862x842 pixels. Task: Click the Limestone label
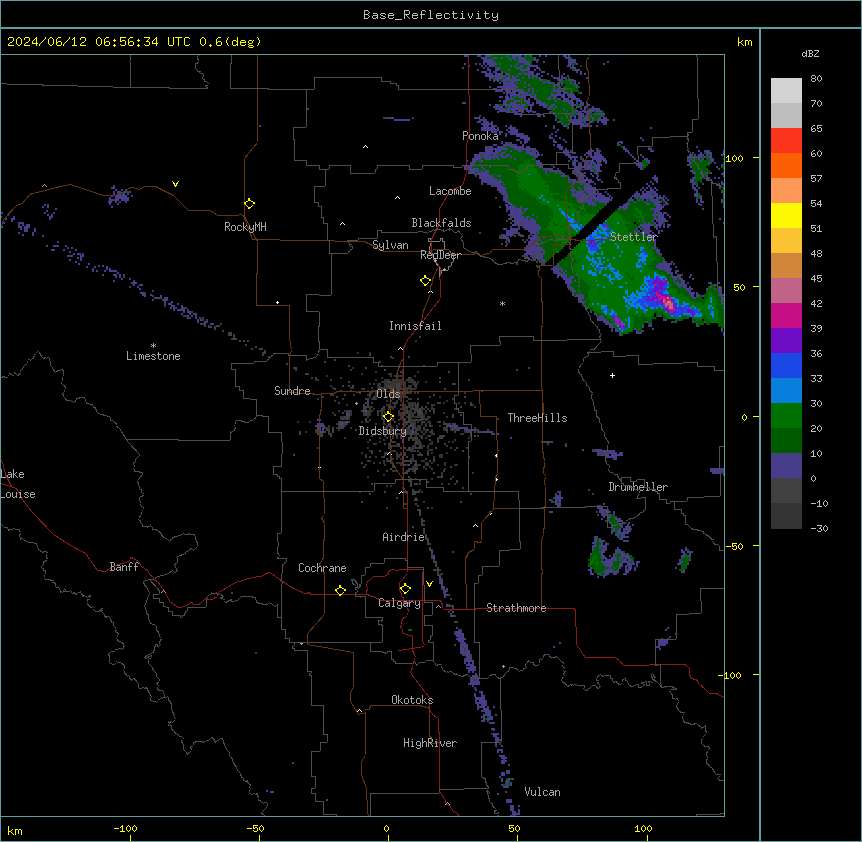tap(153, 356)
